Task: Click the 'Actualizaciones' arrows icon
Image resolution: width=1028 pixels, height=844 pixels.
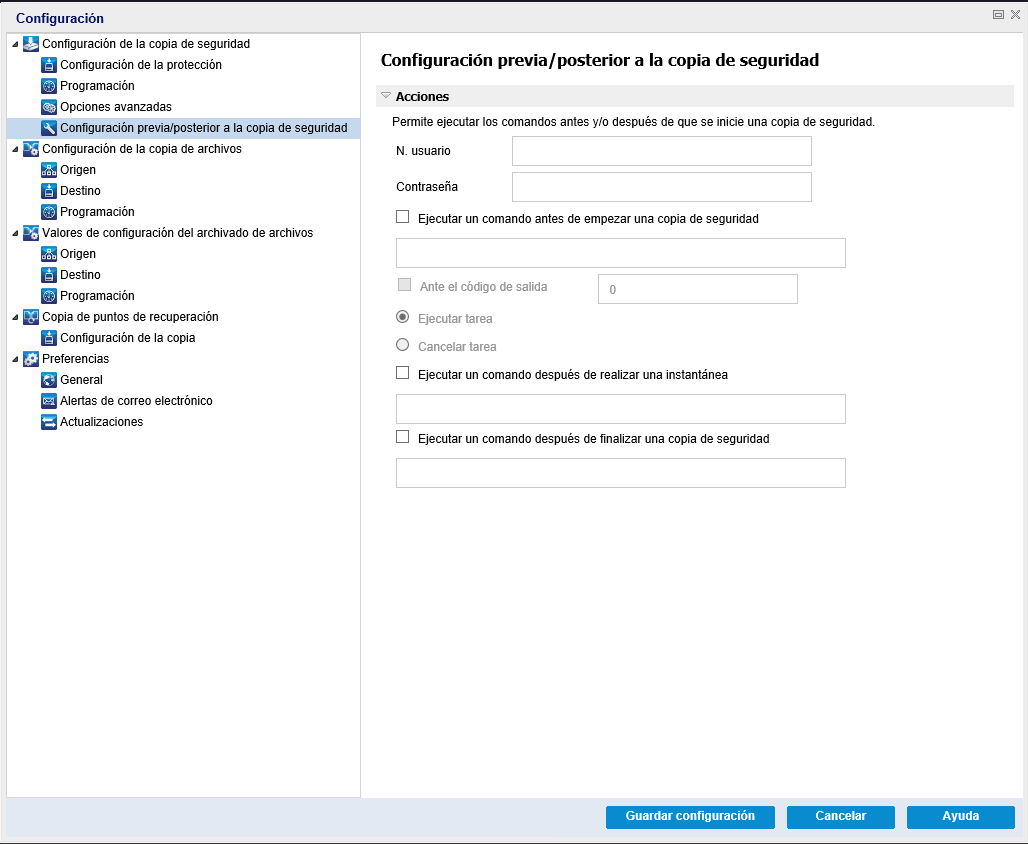Action: (x=49, y=422)
